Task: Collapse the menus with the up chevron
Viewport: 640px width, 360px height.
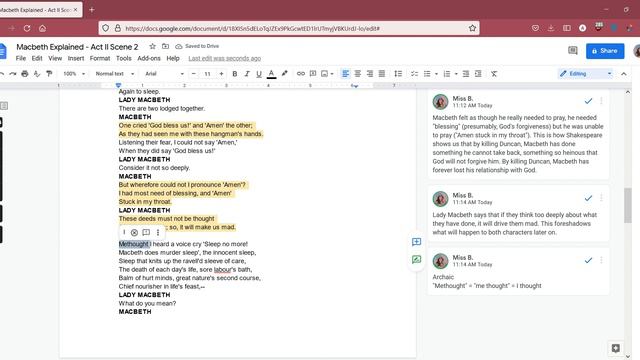Action: pyautogui.click(x=624, y=74)
